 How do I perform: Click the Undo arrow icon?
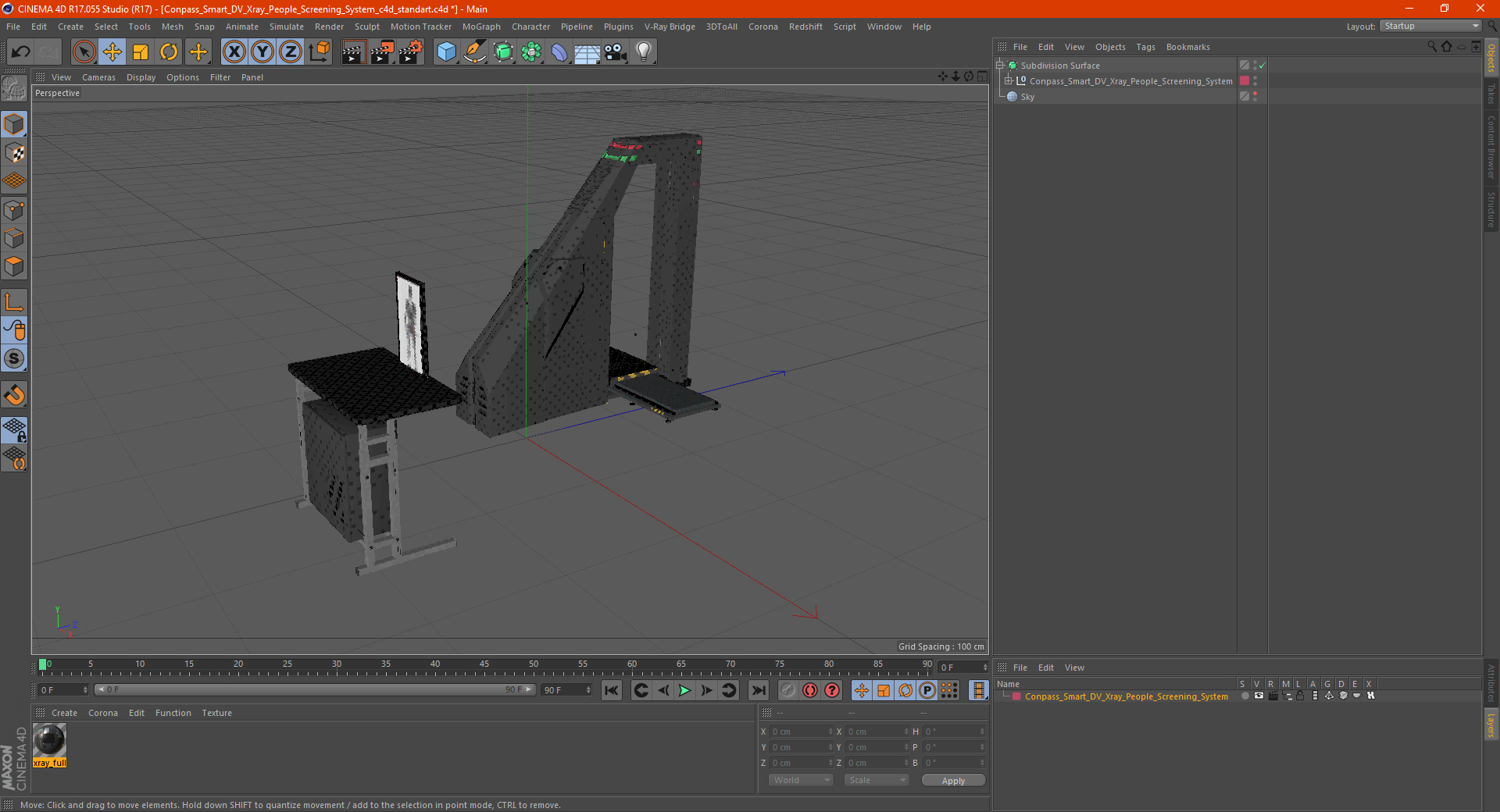pos(20,52)
